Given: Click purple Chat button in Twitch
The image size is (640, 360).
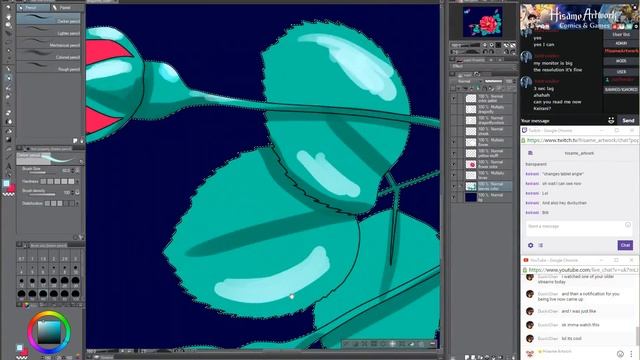Looking at the screenshot, I should 625,245.
